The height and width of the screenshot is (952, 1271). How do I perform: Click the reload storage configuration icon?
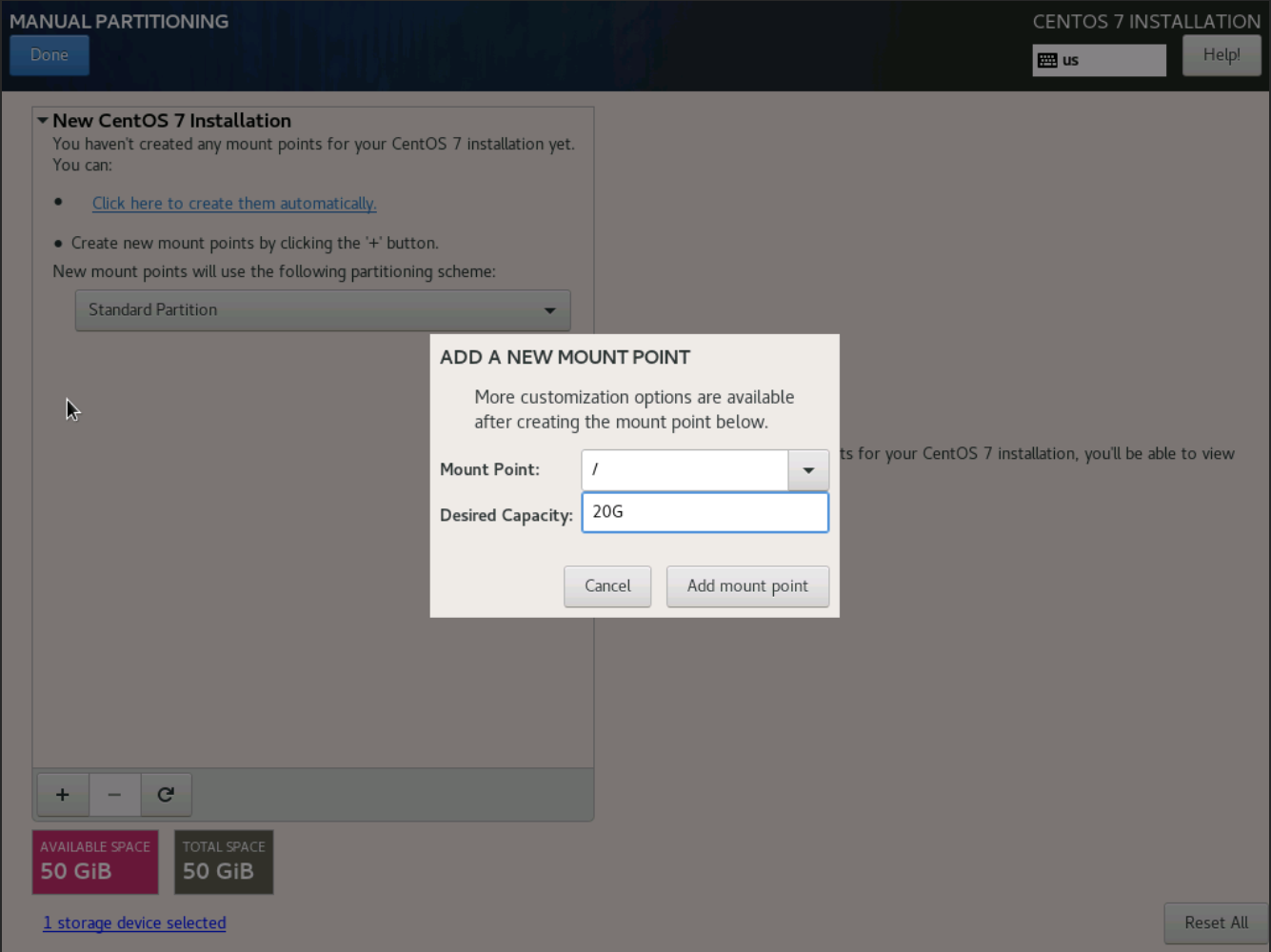[x=166, y=794]
